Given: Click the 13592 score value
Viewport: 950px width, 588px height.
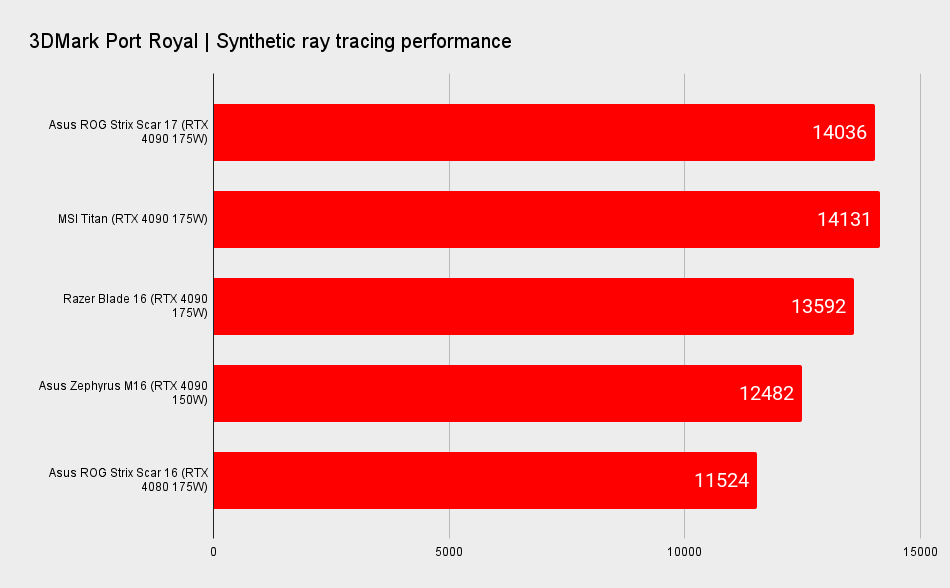Looking at the screenshot, I should 819,306.
